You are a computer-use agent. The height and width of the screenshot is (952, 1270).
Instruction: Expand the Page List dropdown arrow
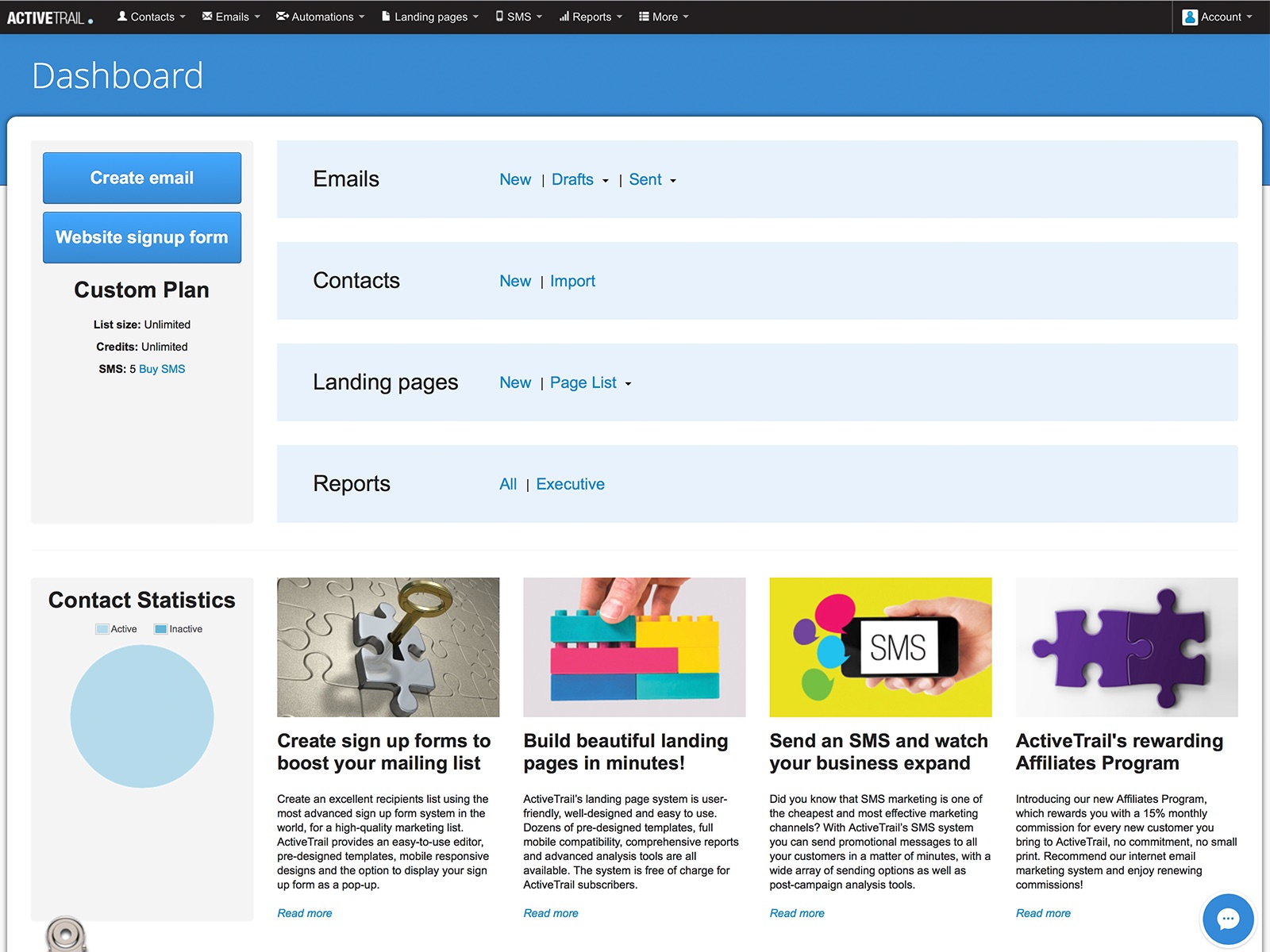[628, 384]
